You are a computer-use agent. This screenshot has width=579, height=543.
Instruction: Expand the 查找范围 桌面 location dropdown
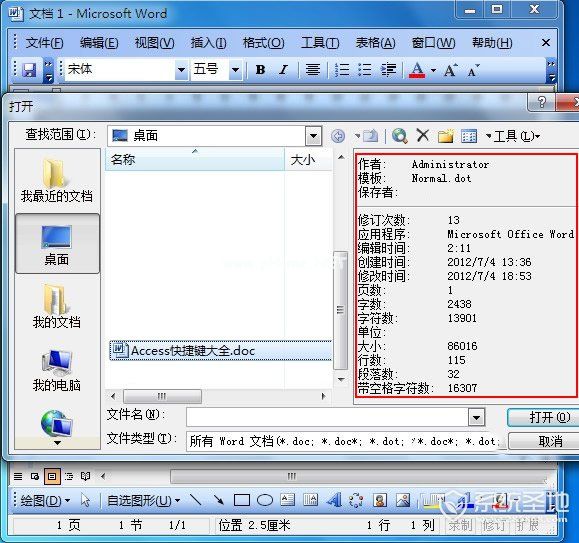click(313, 136)
